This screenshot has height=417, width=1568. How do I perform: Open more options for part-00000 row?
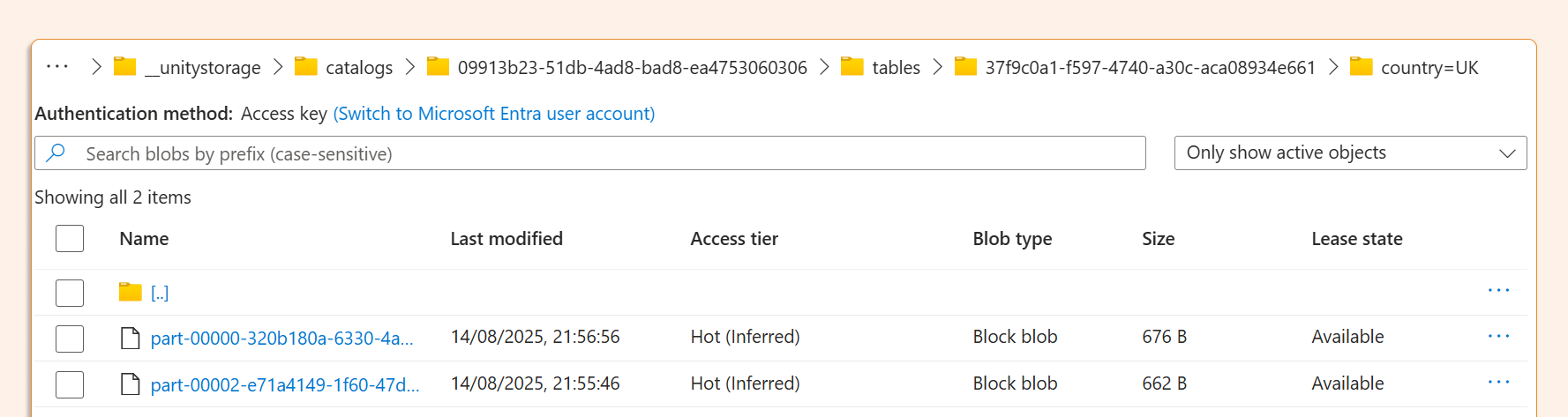(1498, 337)
